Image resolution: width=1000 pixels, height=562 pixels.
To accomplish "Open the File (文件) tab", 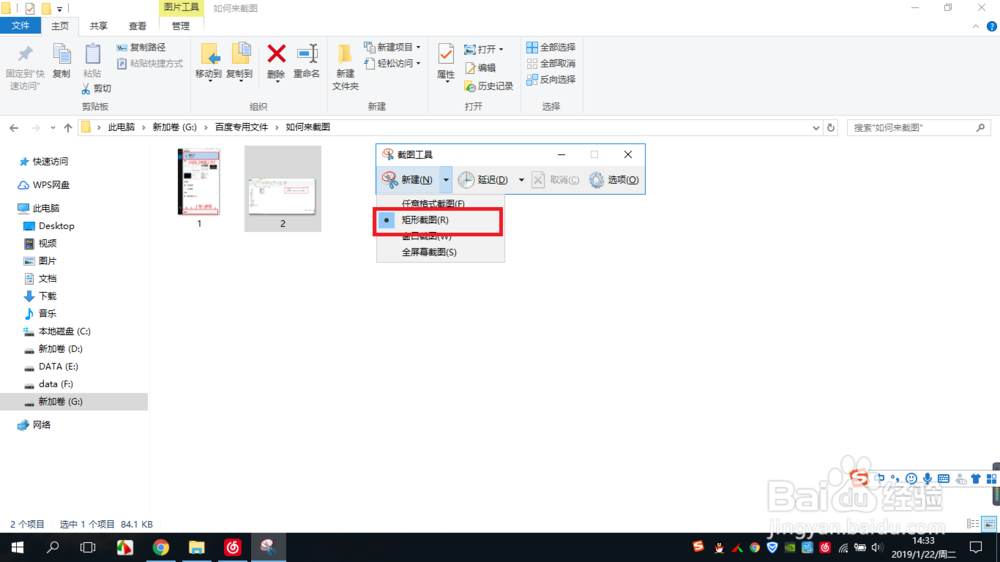I will (20, 26).
